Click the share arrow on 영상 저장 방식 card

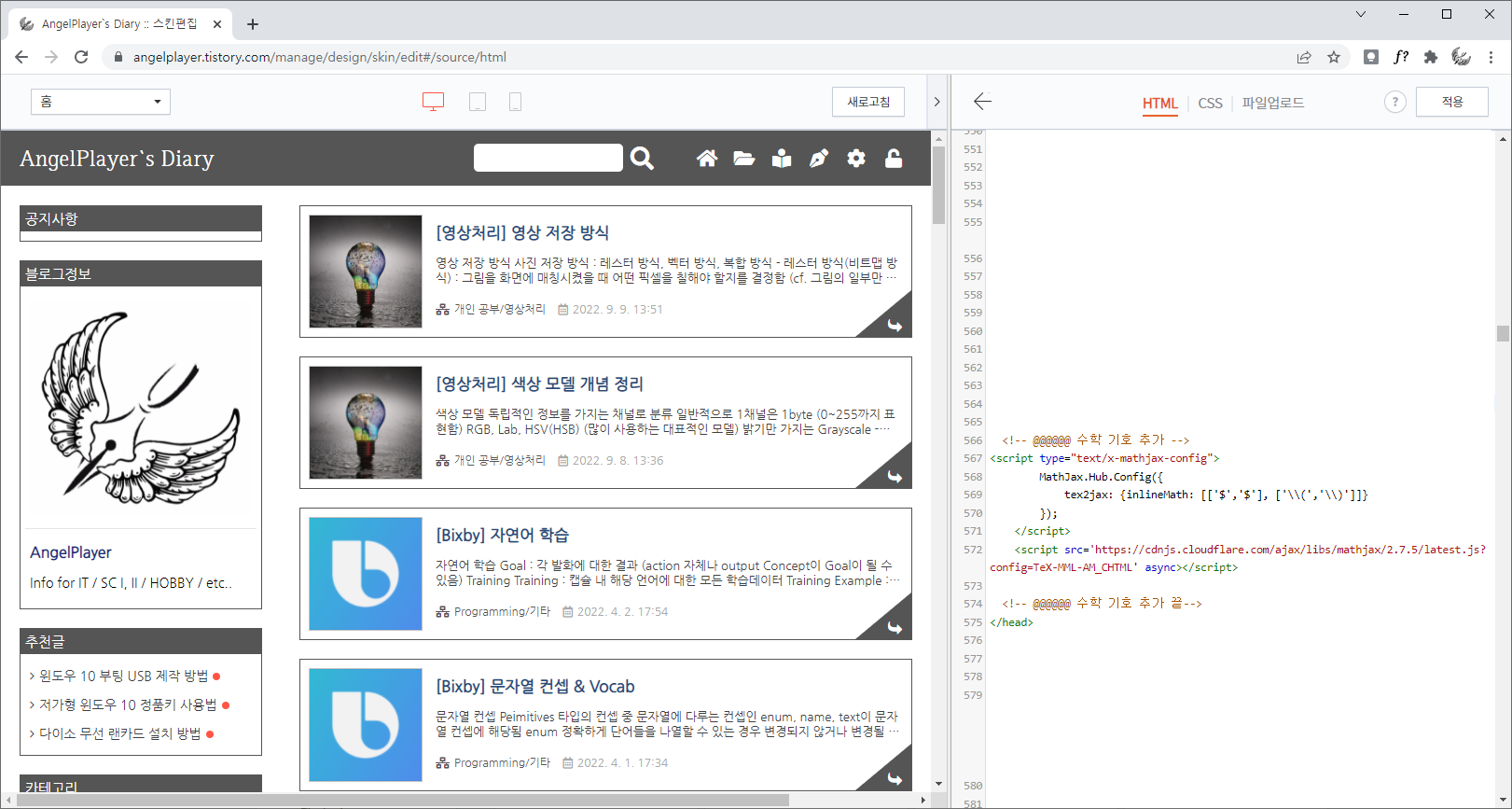[x=895, y=325]
